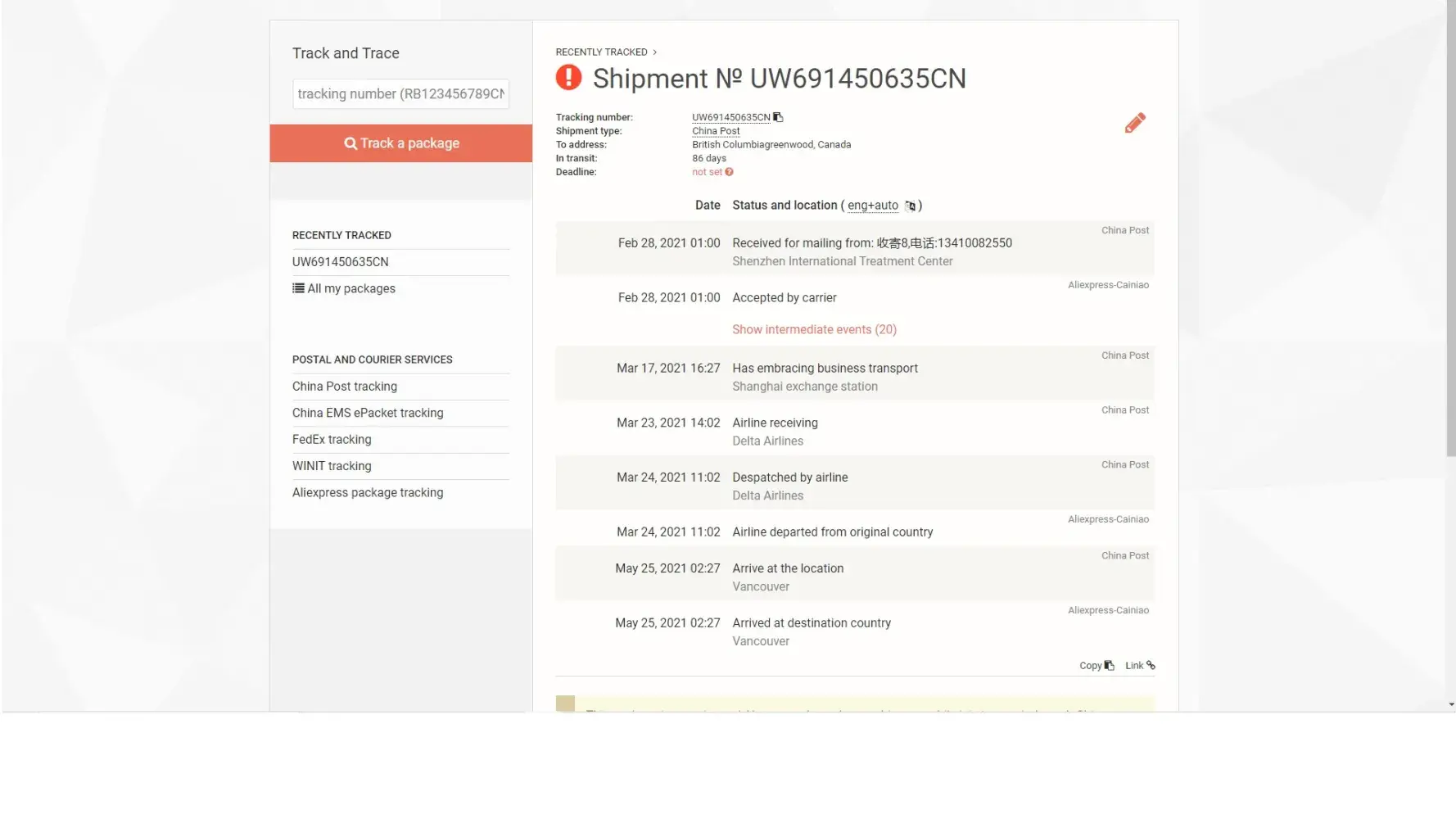Click the translate icon beside eng+auto

click(x=910, y=206)
